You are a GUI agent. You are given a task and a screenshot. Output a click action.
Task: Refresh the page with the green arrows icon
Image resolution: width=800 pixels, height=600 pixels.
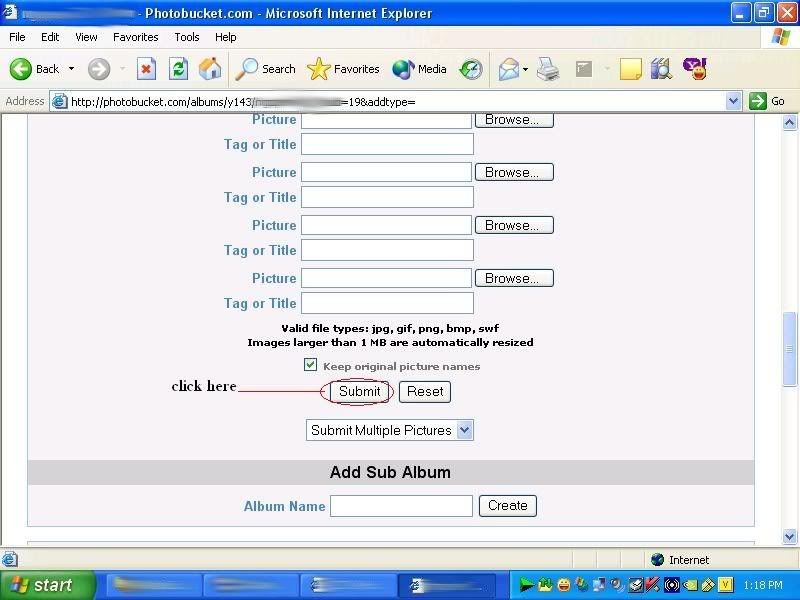[x=179, y=69]
